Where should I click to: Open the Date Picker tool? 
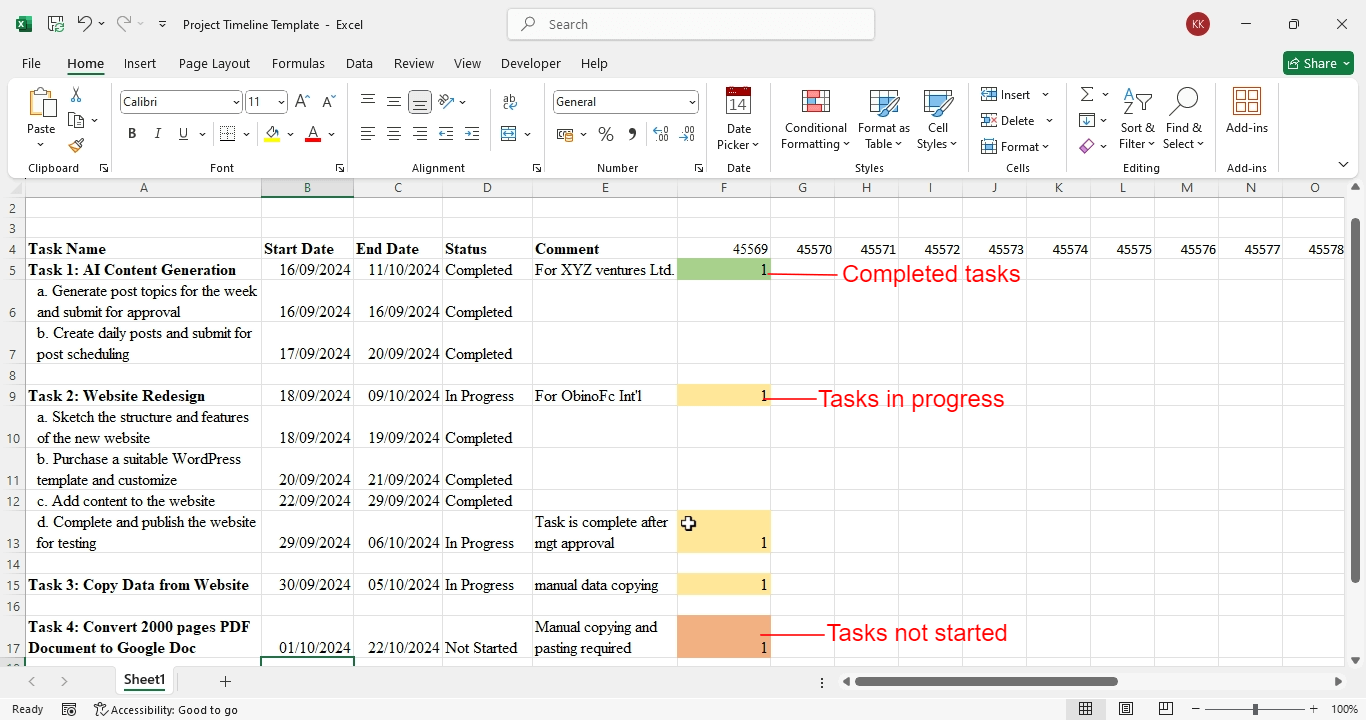(738, 118)
